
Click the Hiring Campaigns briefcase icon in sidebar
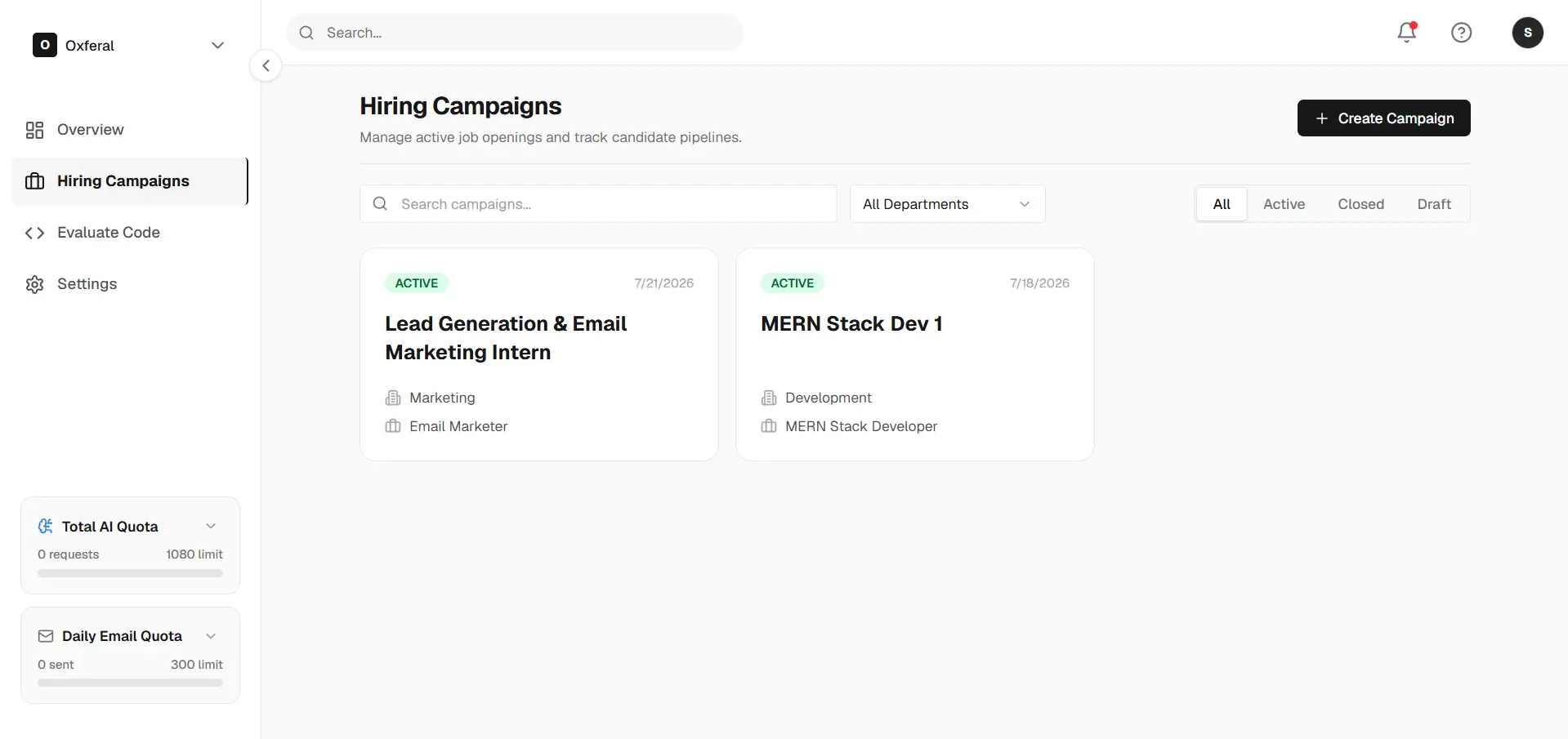pos(34,181)
